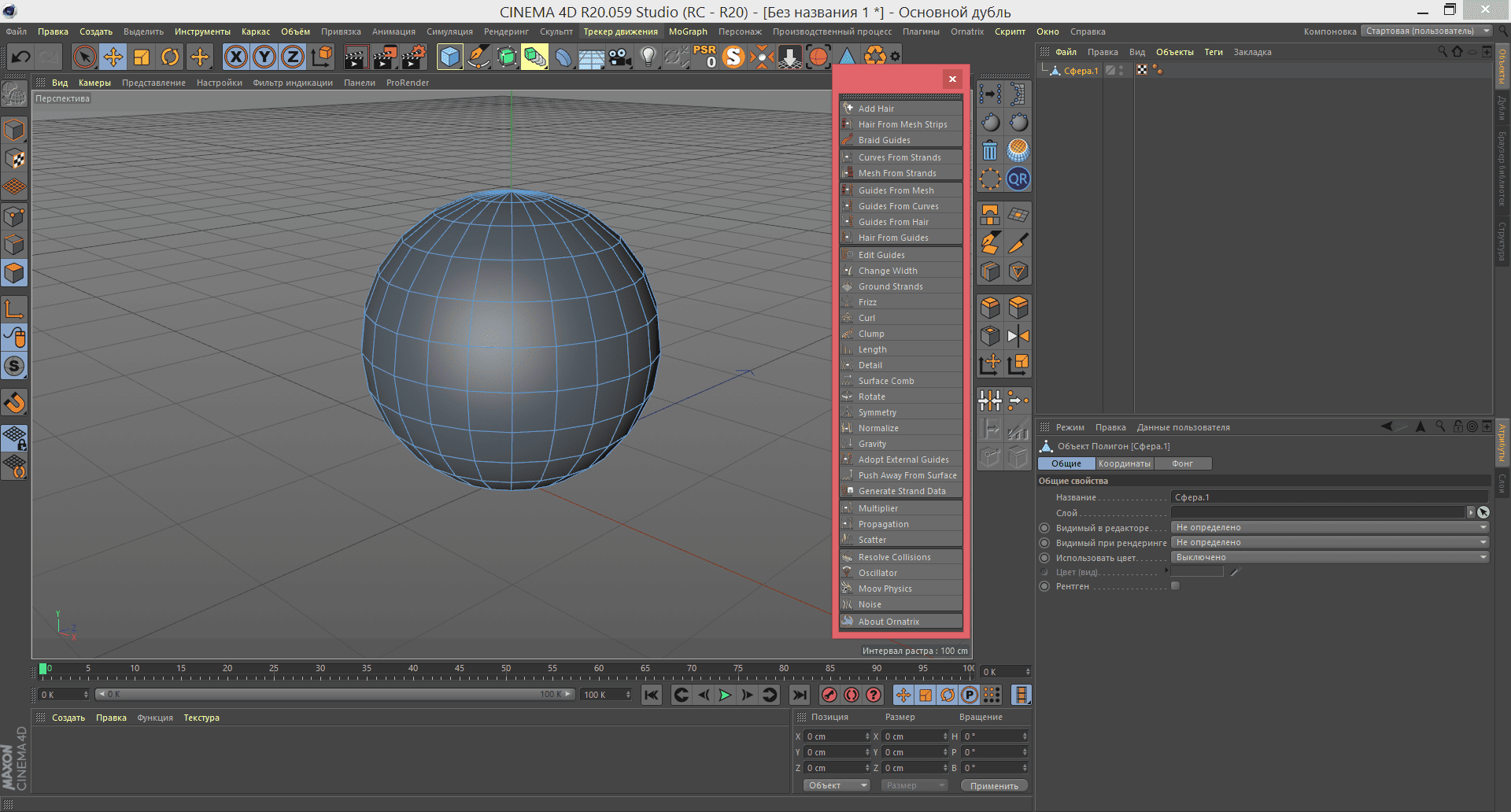Open Использовать цвет dropdown
The height and width of the screenshot is (812, 1511).
pos(1330,558)
